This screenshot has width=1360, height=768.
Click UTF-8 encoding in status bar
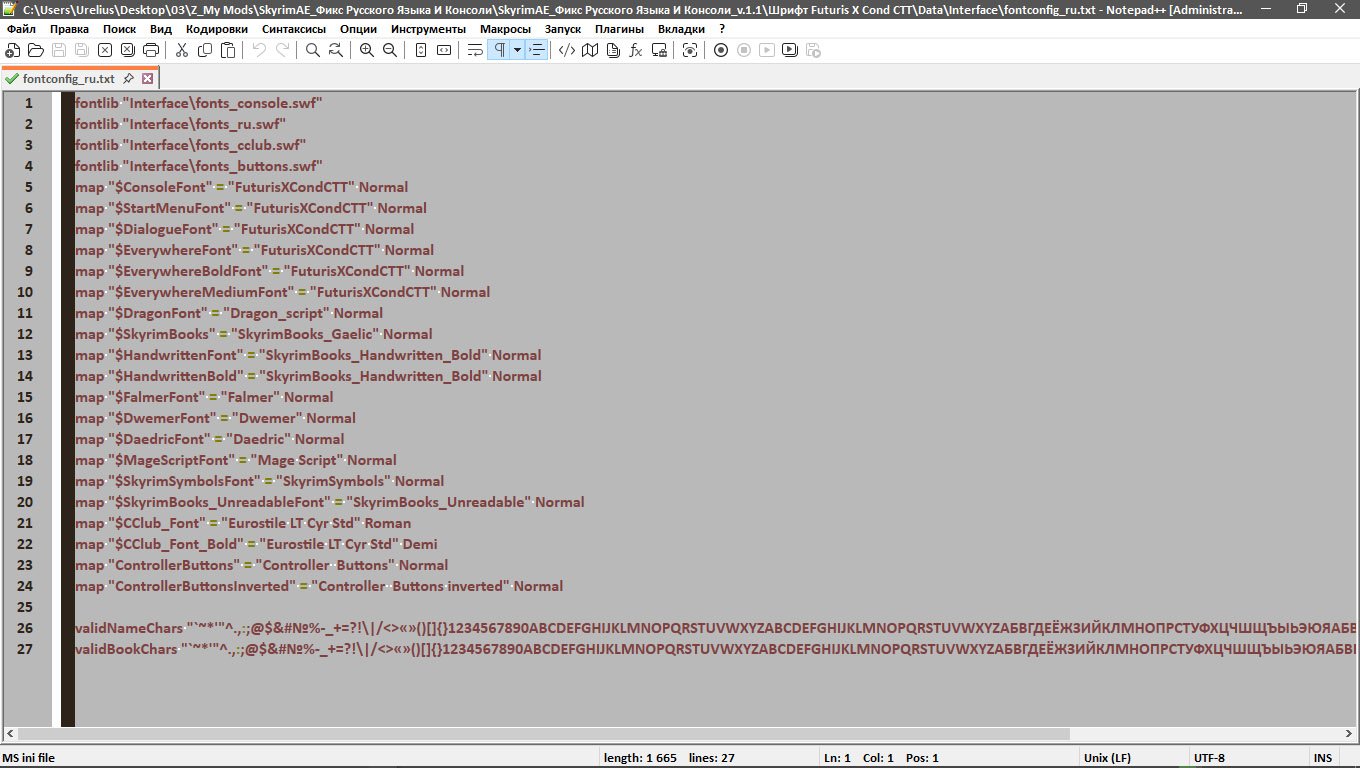(1209, 758)
